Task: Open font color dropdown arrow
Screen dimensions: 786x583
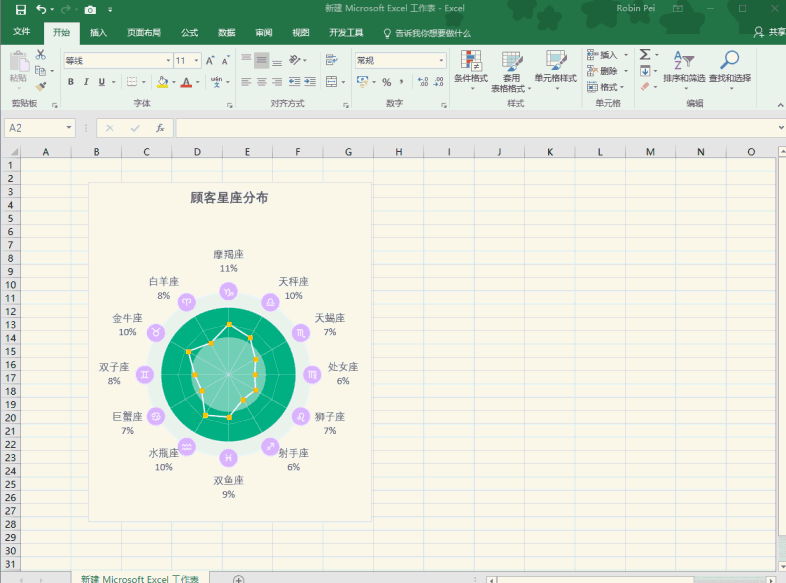Action: coord(198,82)
